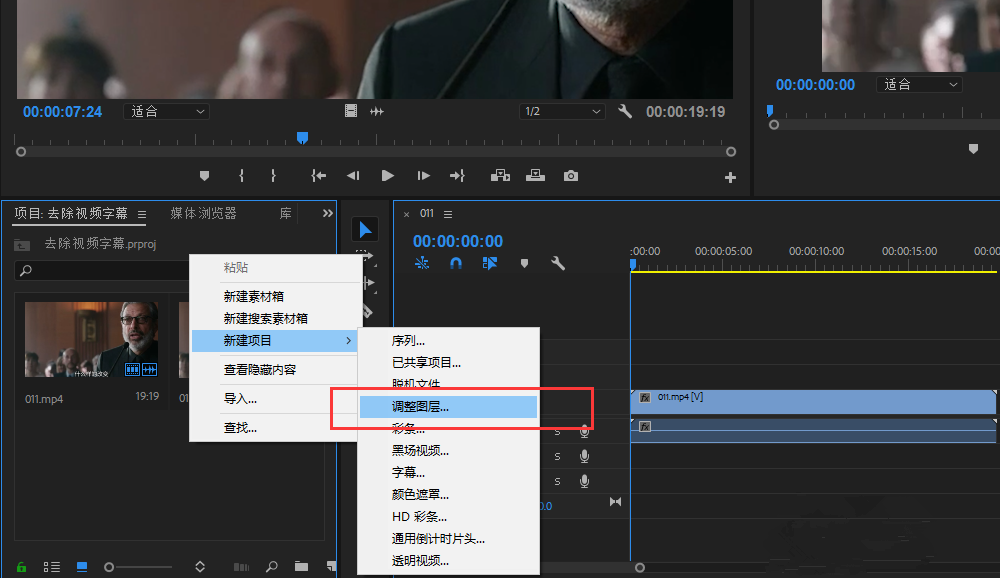Export a frame with the camera icon
The height and width of the screenshot is (578, 1000).
click(x=571, y=176)
